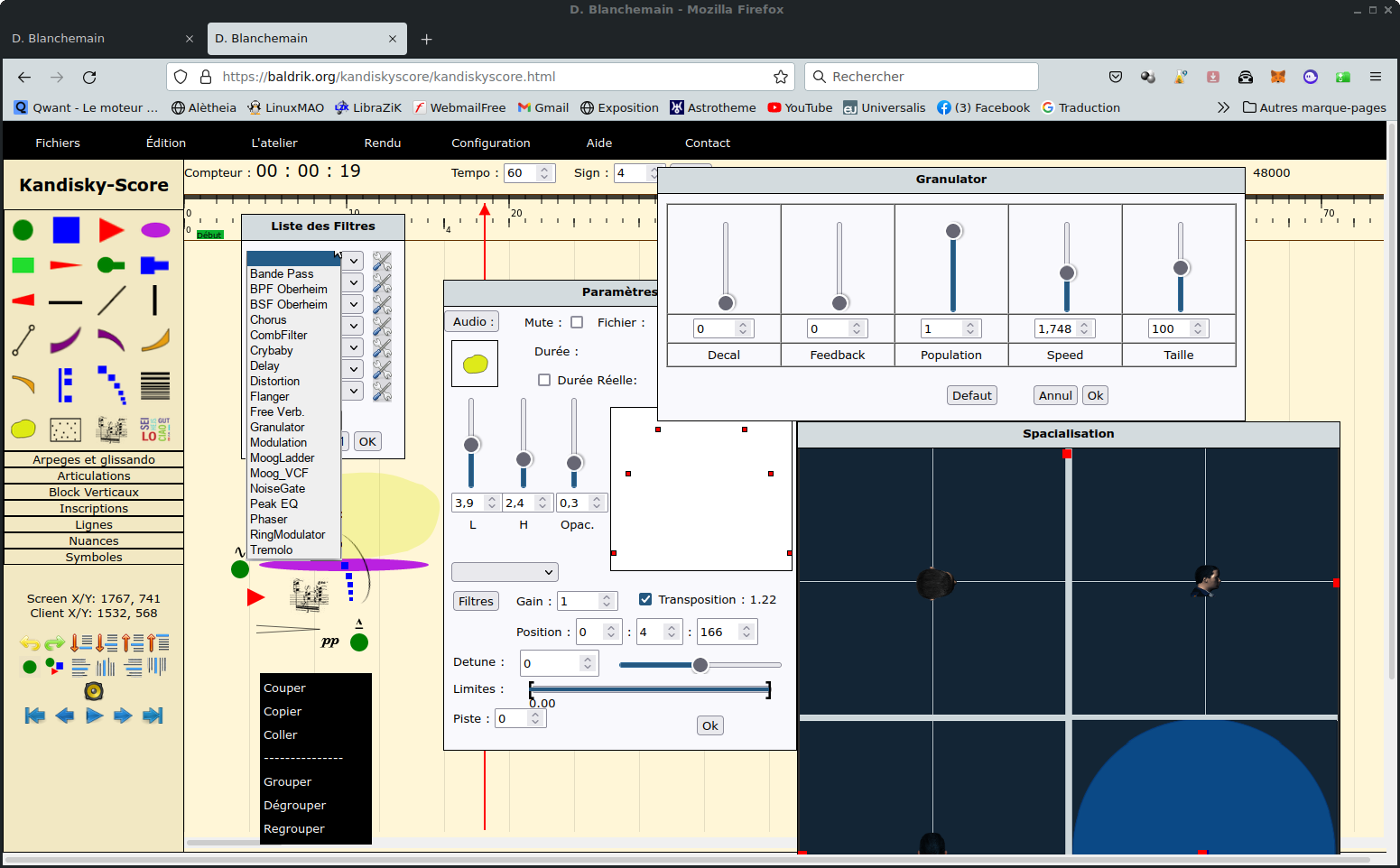Choose Granulator from the filter dropdown list
The image size is (1400, 868).
pos(277,427)
